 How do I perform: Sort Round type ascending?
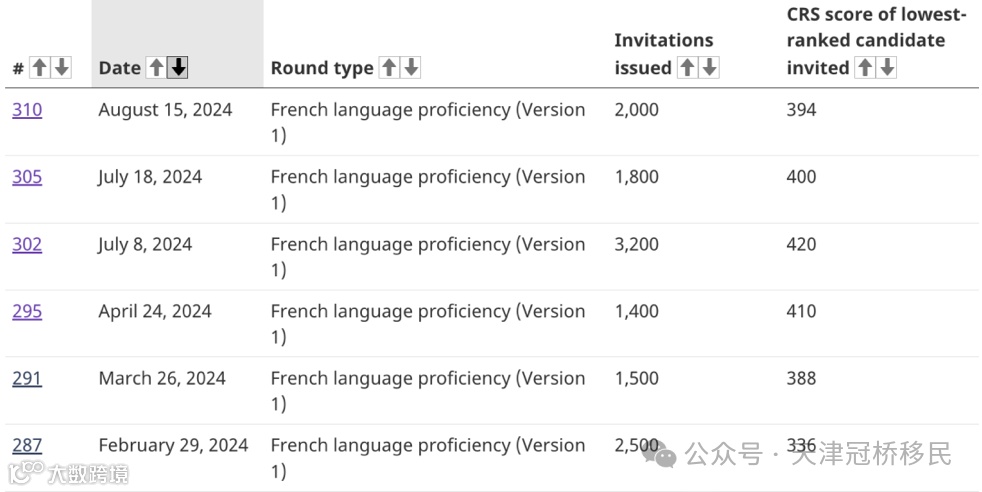coord(389,68)
